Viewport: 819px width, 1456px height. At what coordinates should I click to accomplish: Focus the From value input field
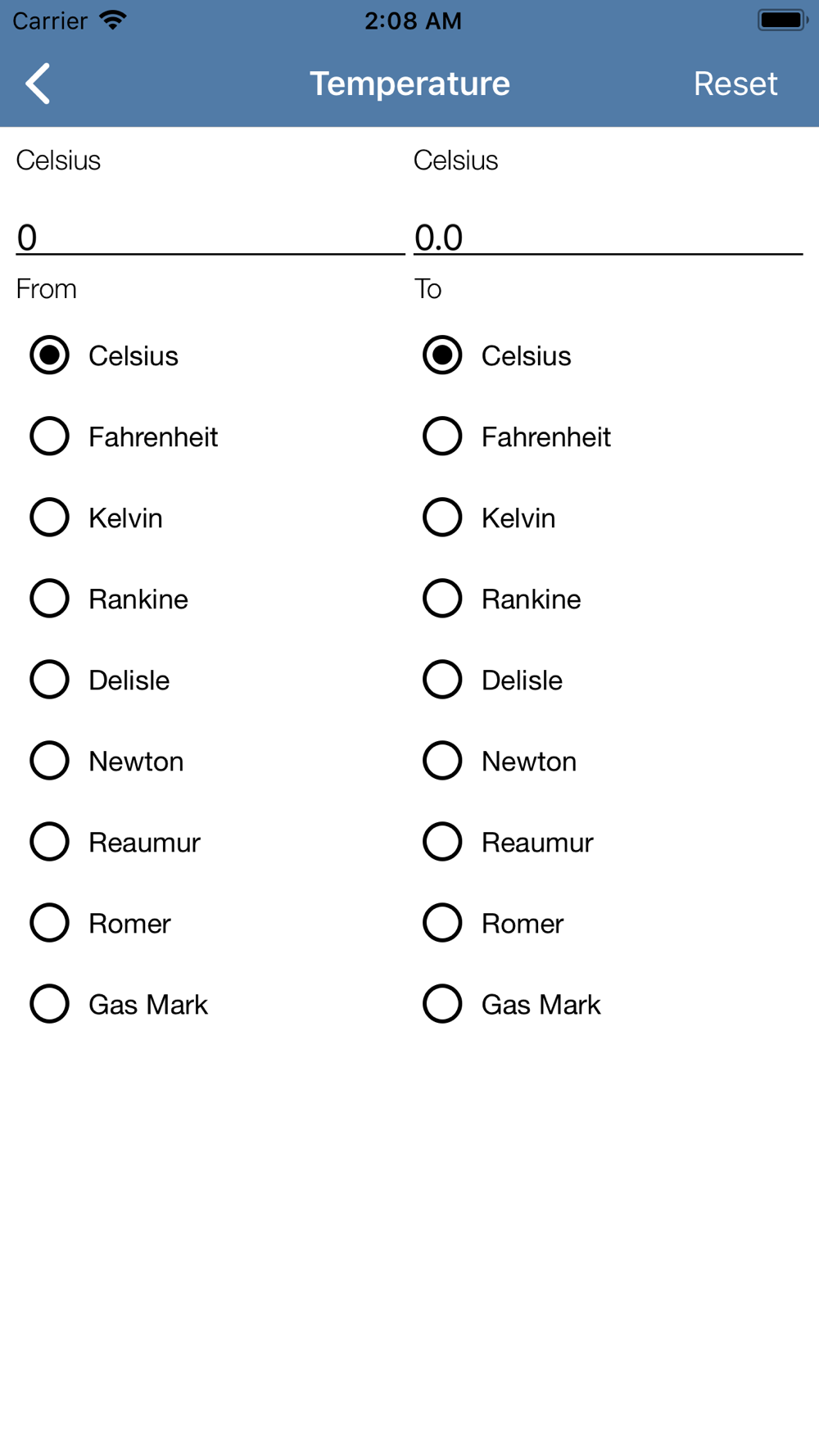click(210, 237)
